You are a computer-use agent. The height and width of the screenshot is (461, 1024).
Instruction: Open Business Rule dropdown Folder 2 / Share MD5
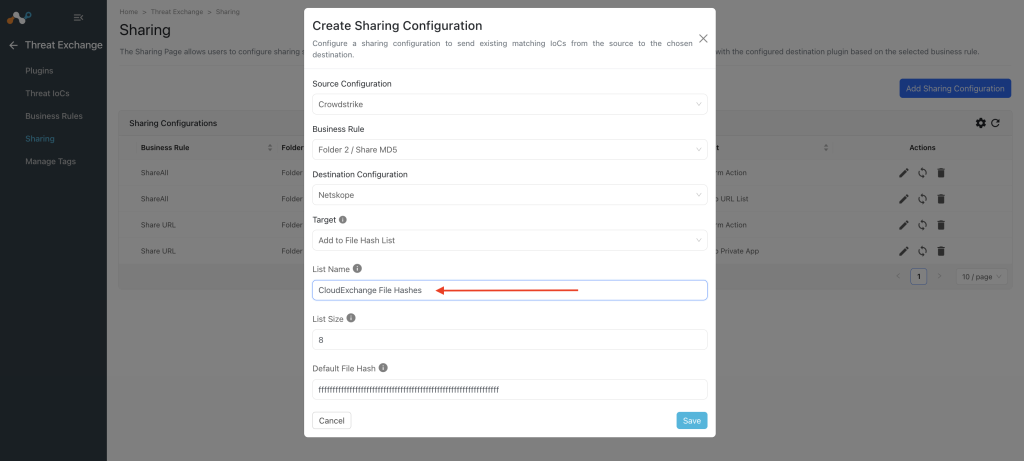(509, 150)
